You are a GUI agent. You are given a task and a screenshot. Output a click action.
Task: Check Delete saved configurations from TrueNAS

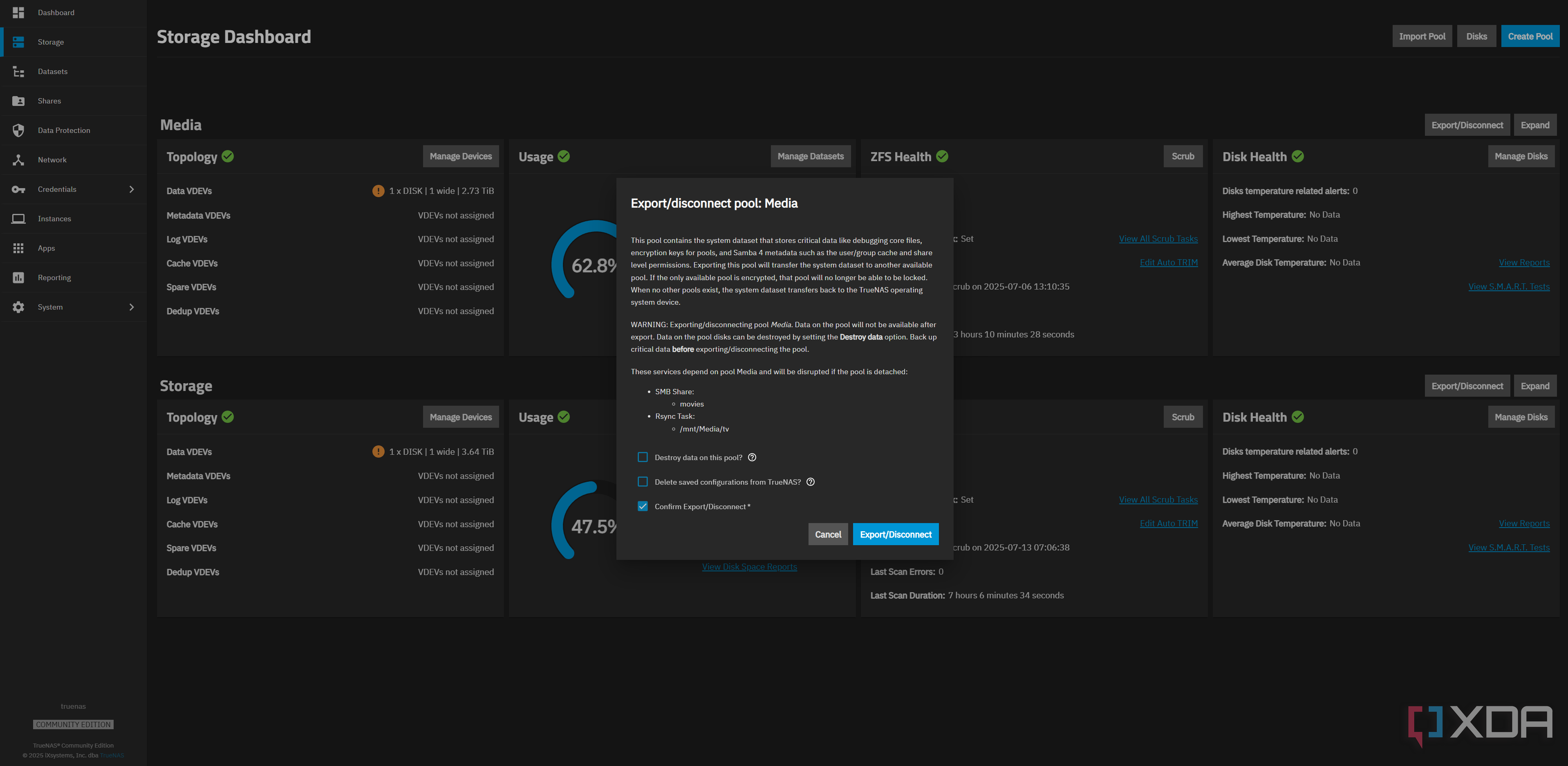tap(643, 482)
